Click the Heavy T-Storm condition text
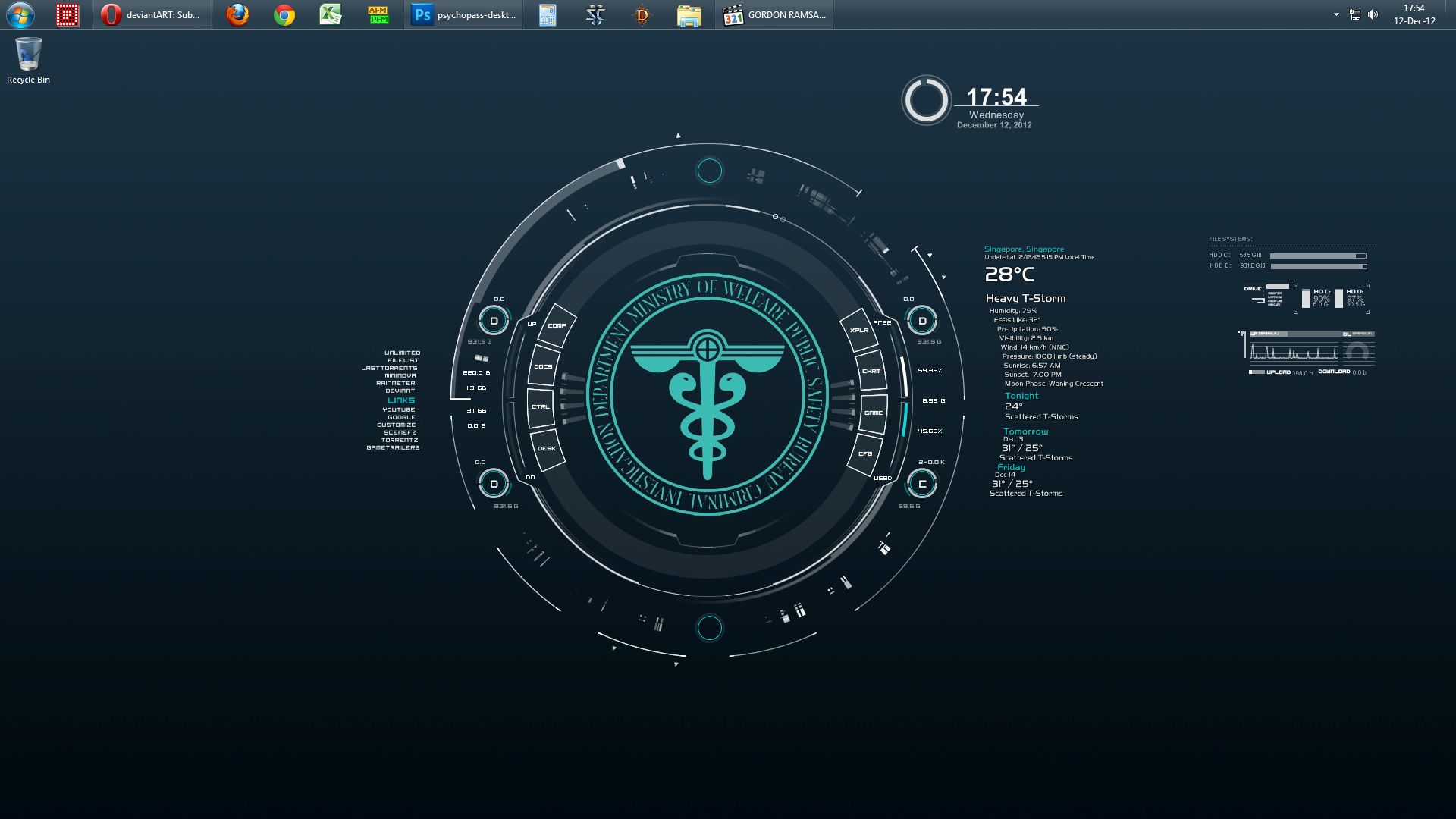Image resolution: width=1456 pixels, height=819 pixels. click(1025, 298)
